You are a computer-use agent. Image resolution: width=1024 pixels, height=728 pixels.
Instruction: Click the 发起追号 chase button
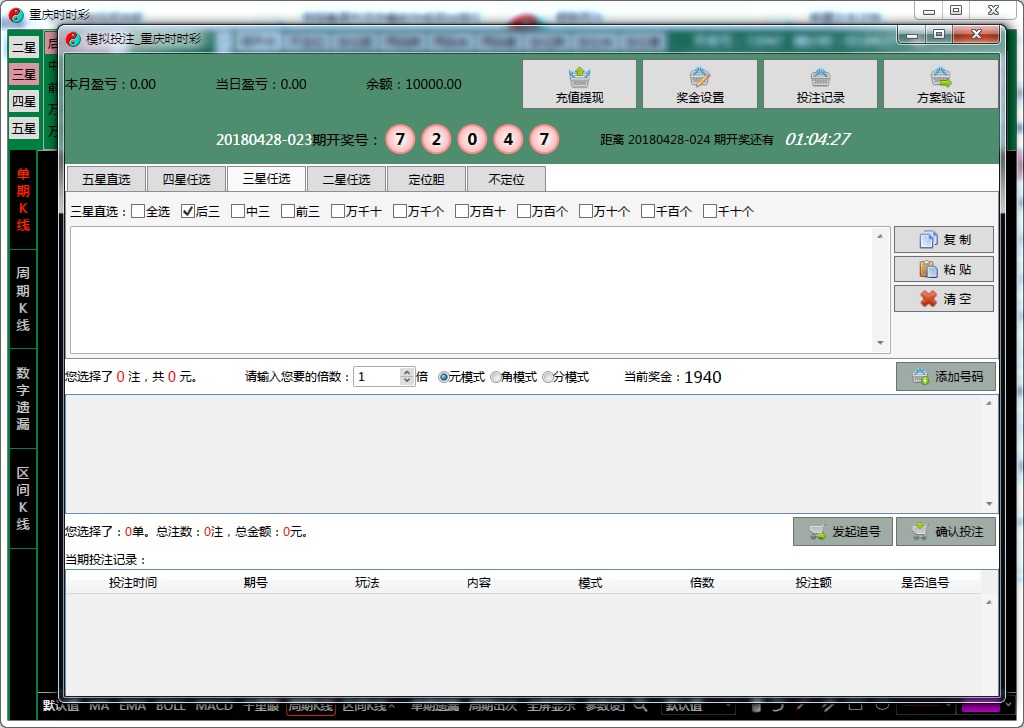pos(843,531)
